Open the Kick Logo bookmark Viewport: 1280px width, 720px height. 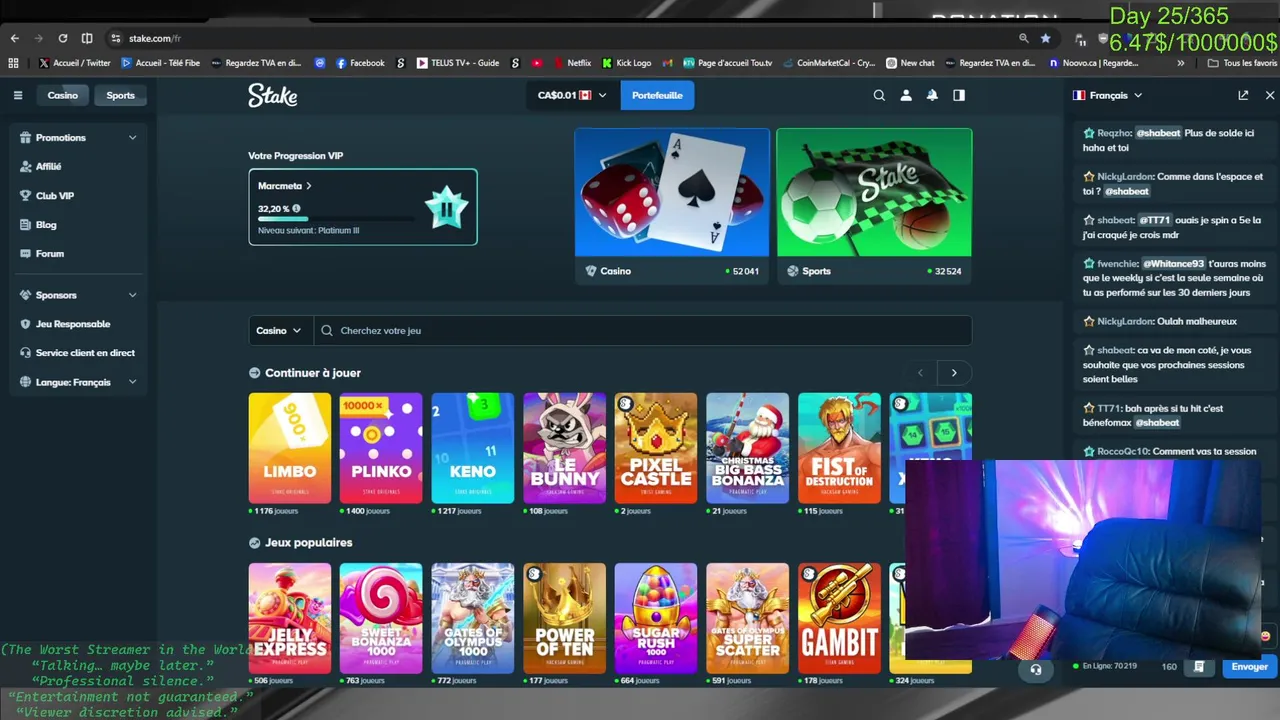(626, 63)
